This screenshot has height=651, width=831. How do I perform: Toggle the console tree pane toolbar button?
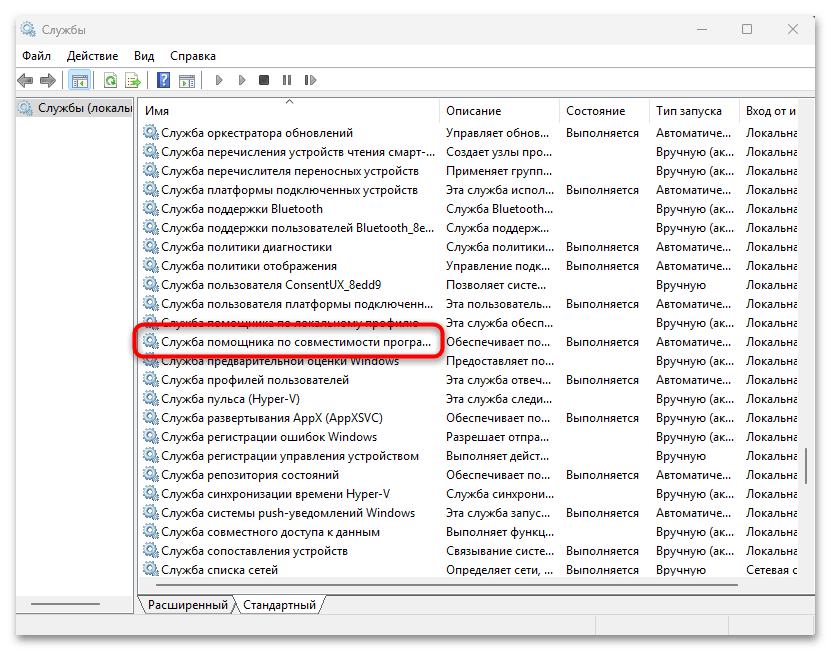80,80
